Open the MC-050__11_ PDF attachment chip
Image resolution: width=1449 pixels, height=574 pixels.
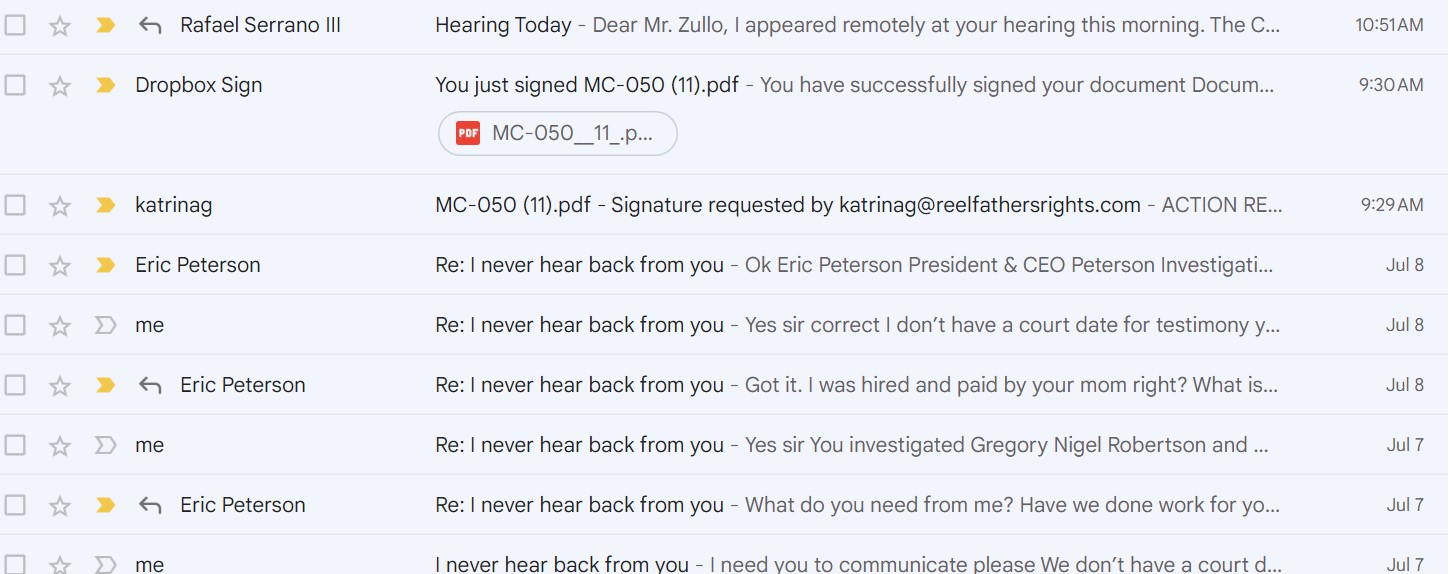pos(558,133)
